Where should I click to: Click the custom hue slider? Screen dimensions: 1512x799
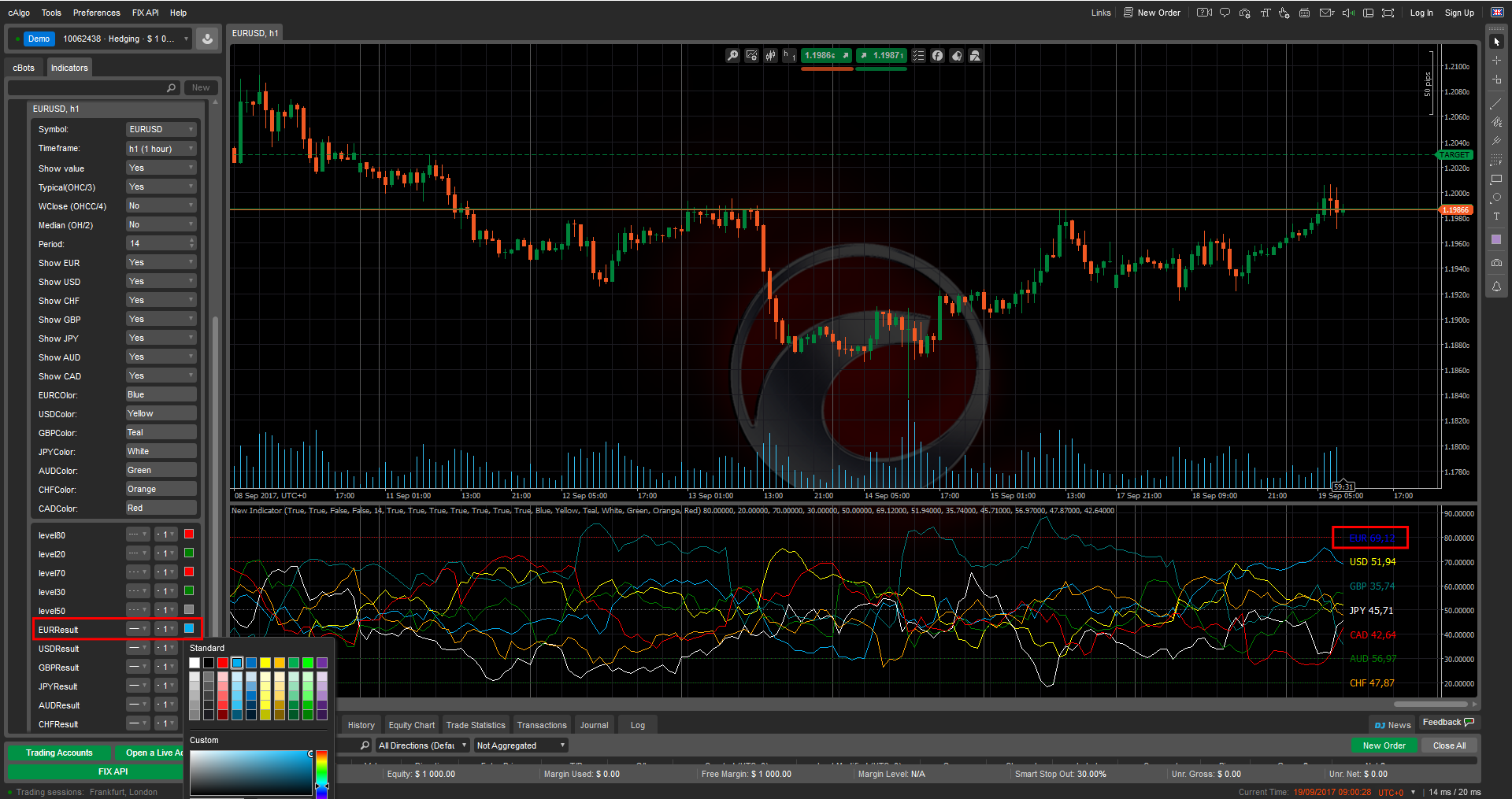point(321,773)
